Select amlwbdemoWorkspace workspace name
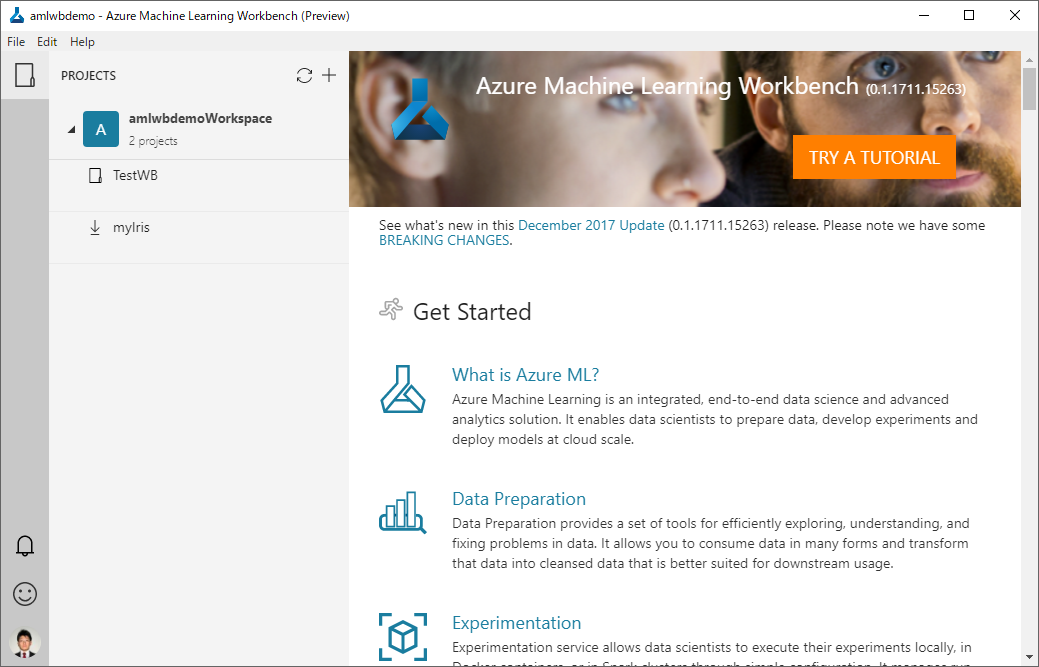 point(200,119)
